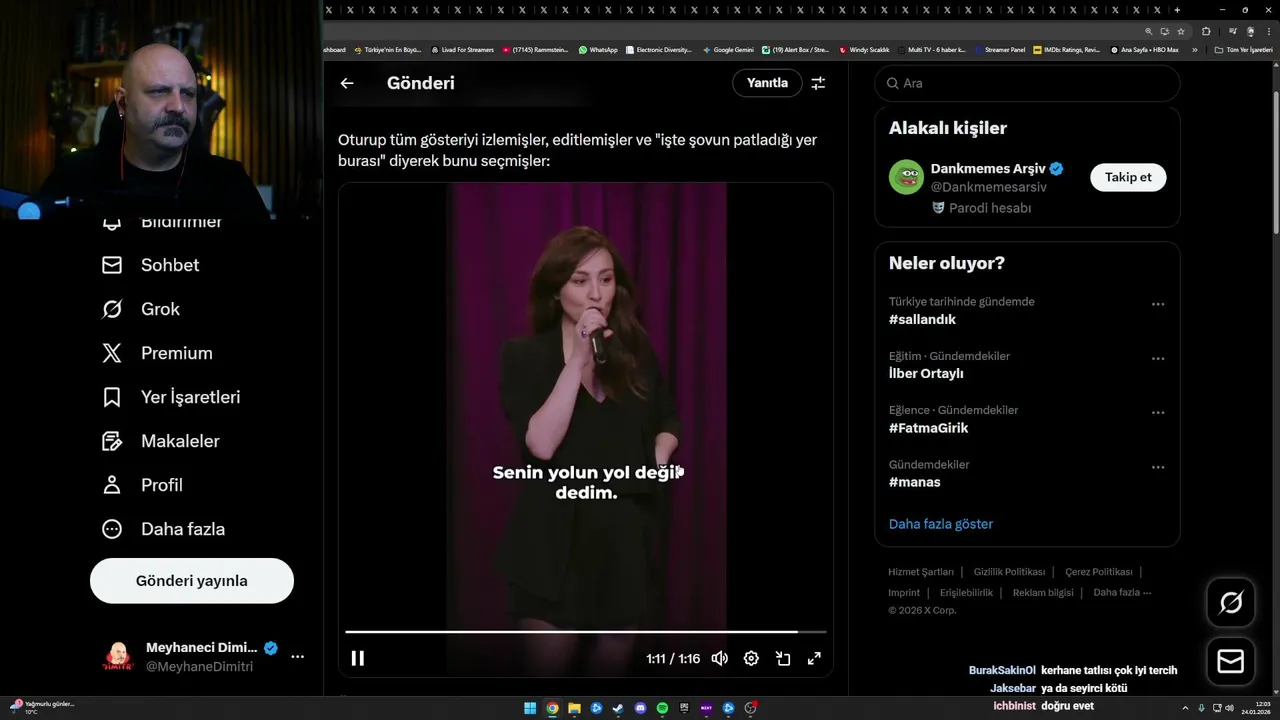Open the Erişilebilirlik footer link
The height and width of the screenshot is (720, 1280).
tap(966, 592)
